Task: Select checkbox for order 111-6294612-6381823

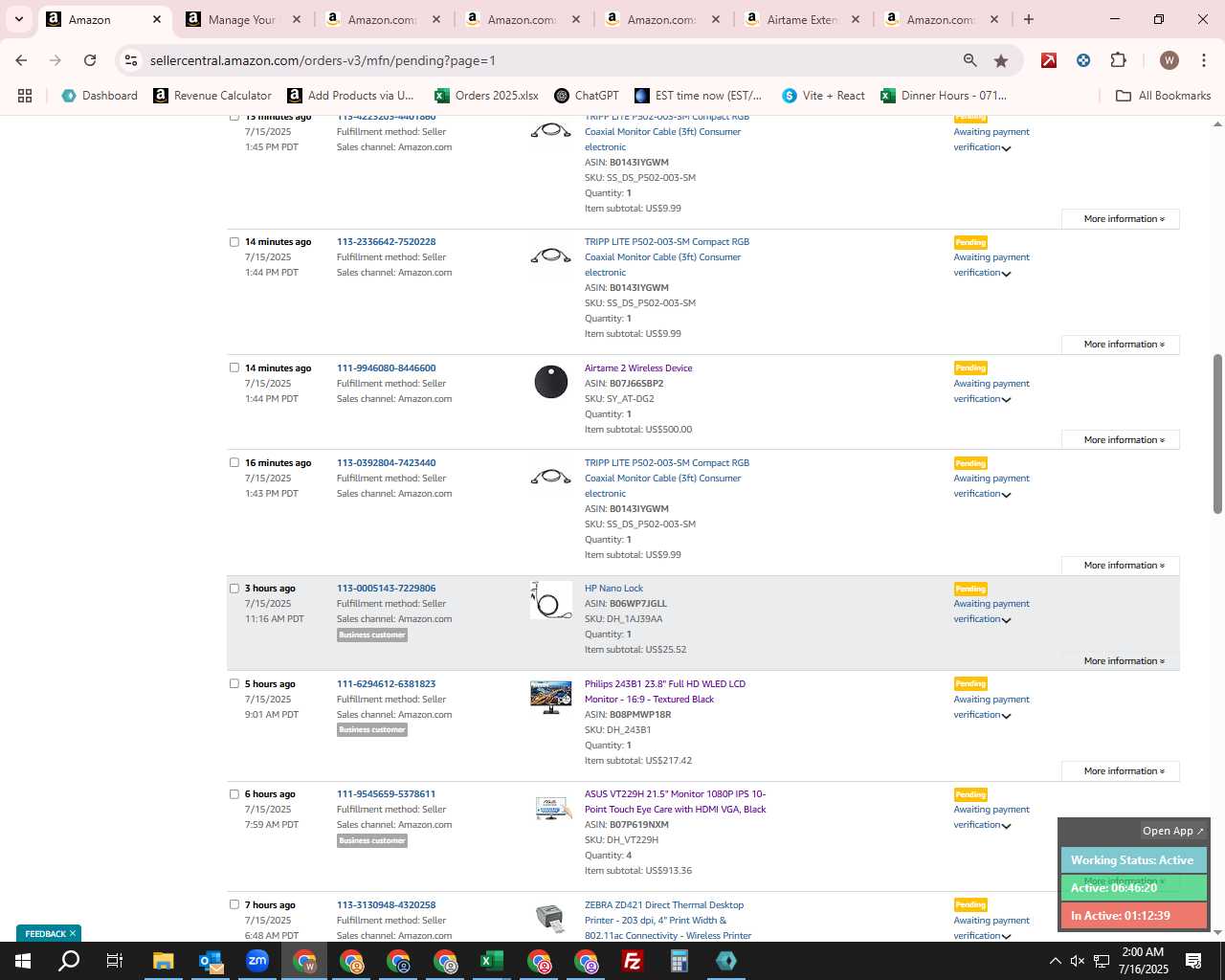Action: click(x=234, y=683)
